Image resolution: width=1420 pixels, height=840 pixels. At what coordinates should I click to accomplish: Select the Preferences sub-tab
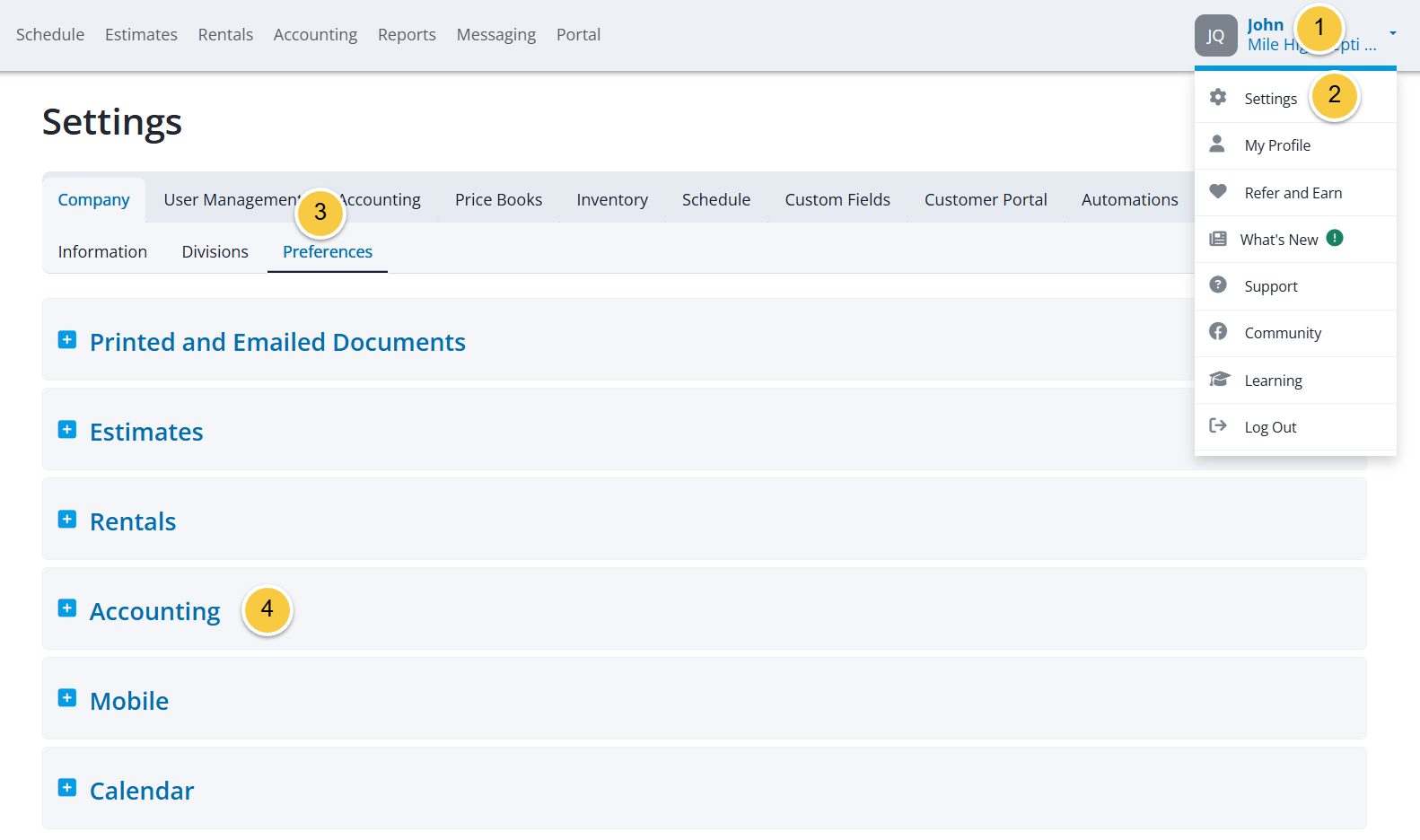pos(328,251)
